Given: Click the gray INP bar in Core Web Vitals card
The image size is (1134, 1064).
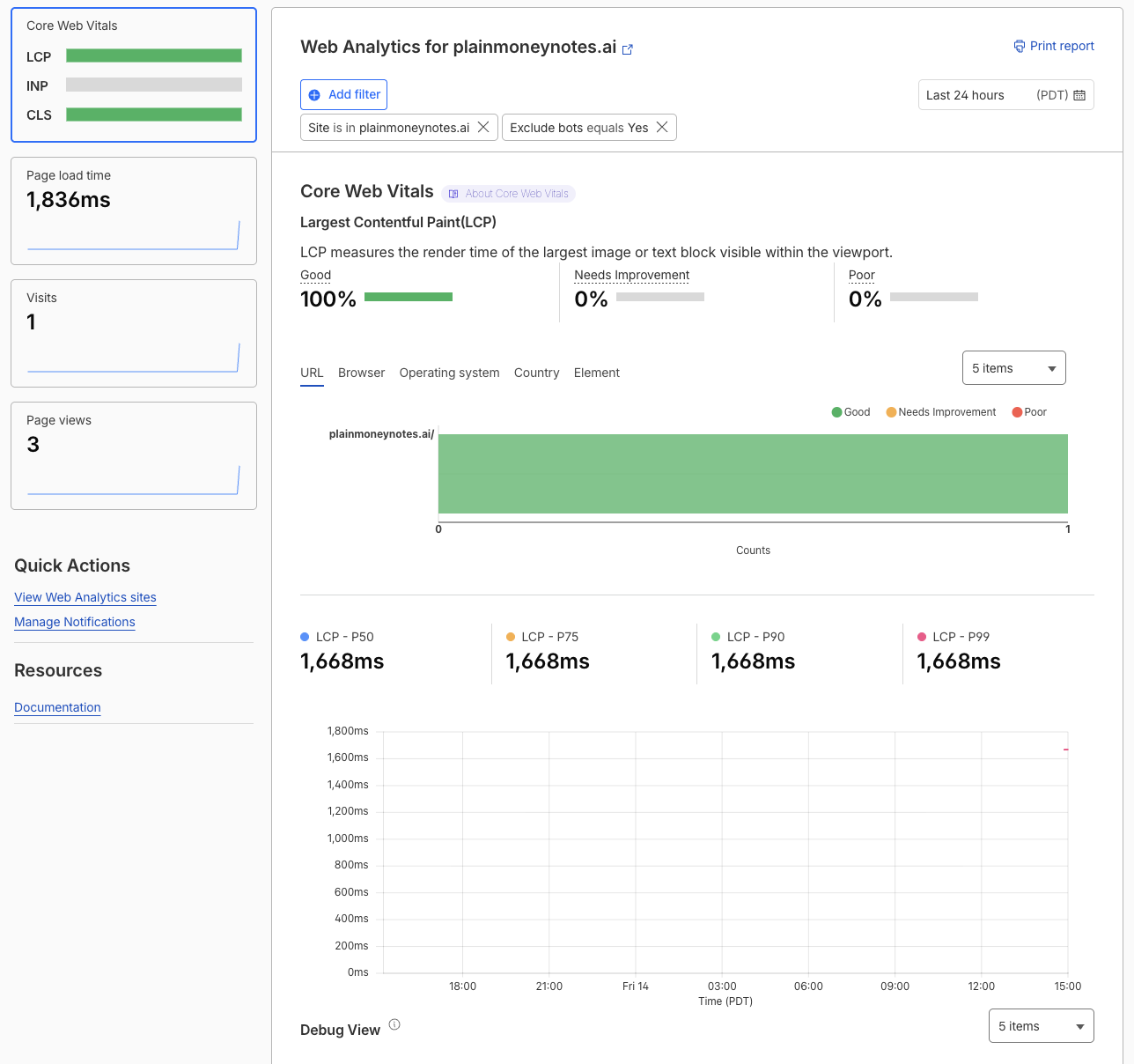Looking at the screenshot, I should coord(154,85).
